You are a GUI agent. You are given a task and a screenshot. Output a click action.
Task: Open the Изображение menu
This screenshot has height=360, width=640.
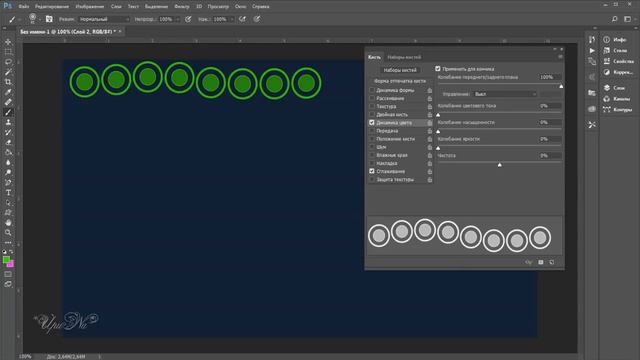(90, 7)
